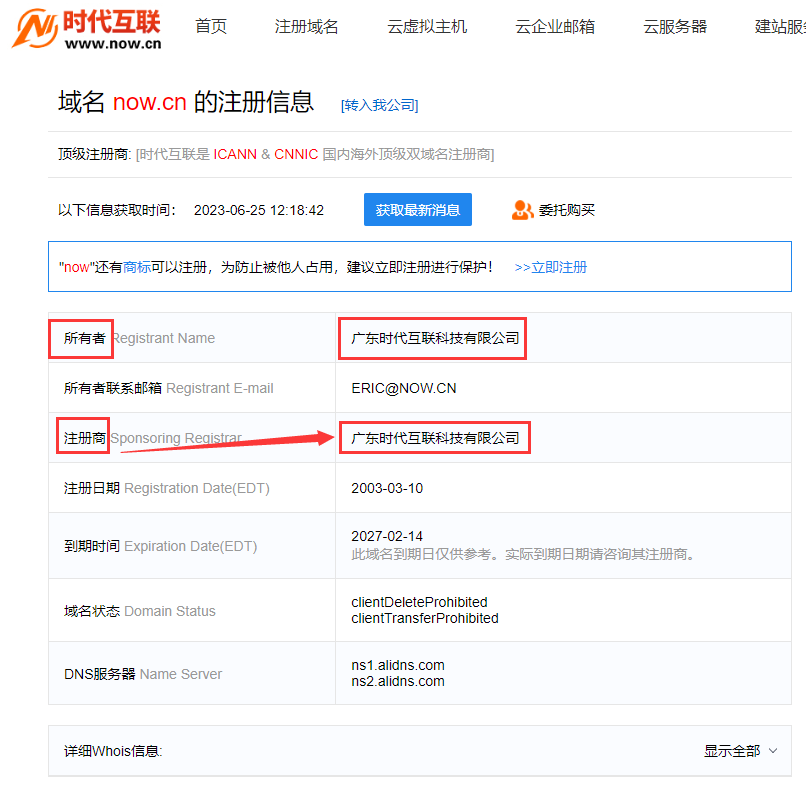Click the 所有者 Registrant Name label

(139, 338)
